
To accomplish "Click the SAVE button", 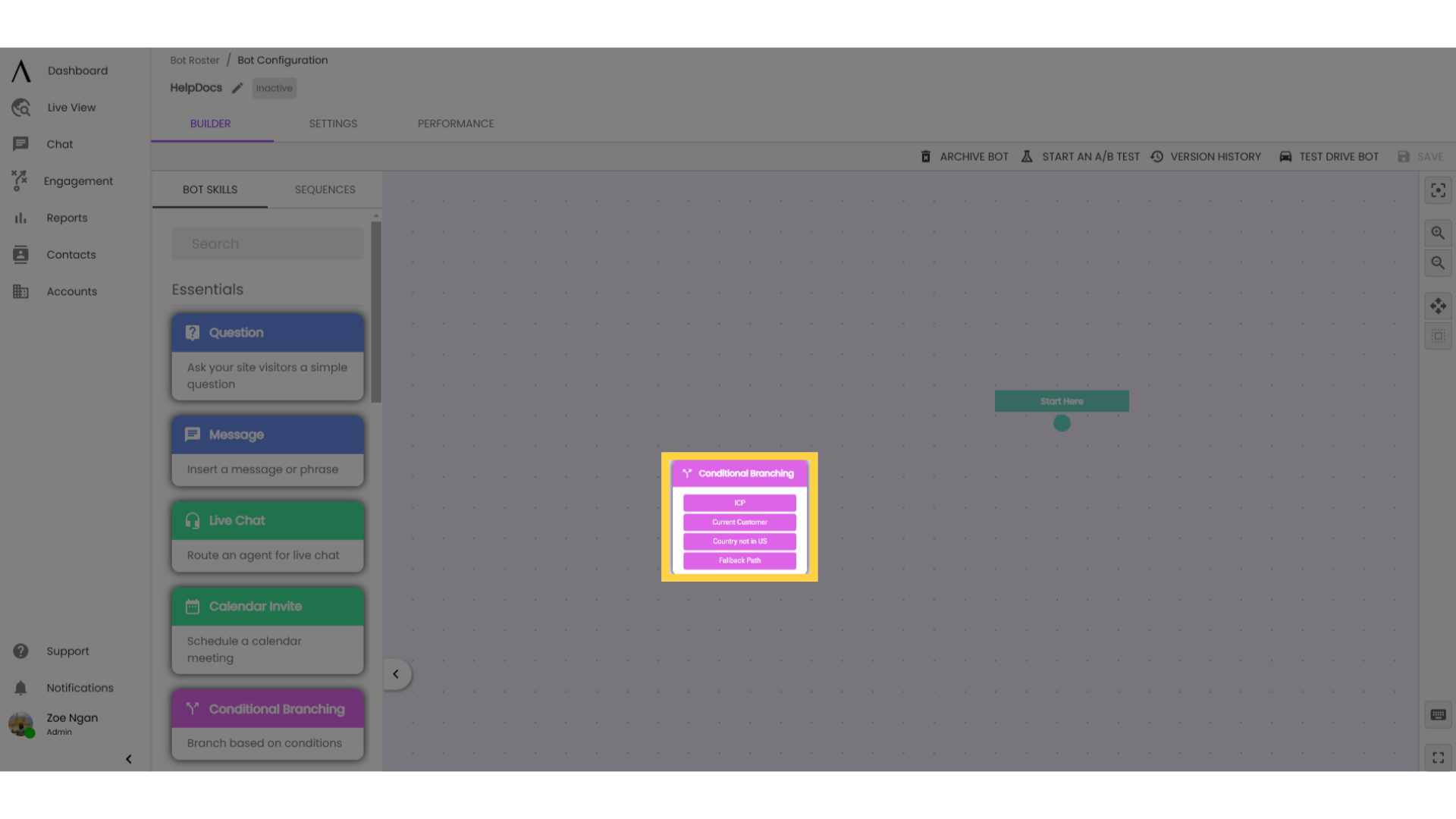I will [1421, 156].
